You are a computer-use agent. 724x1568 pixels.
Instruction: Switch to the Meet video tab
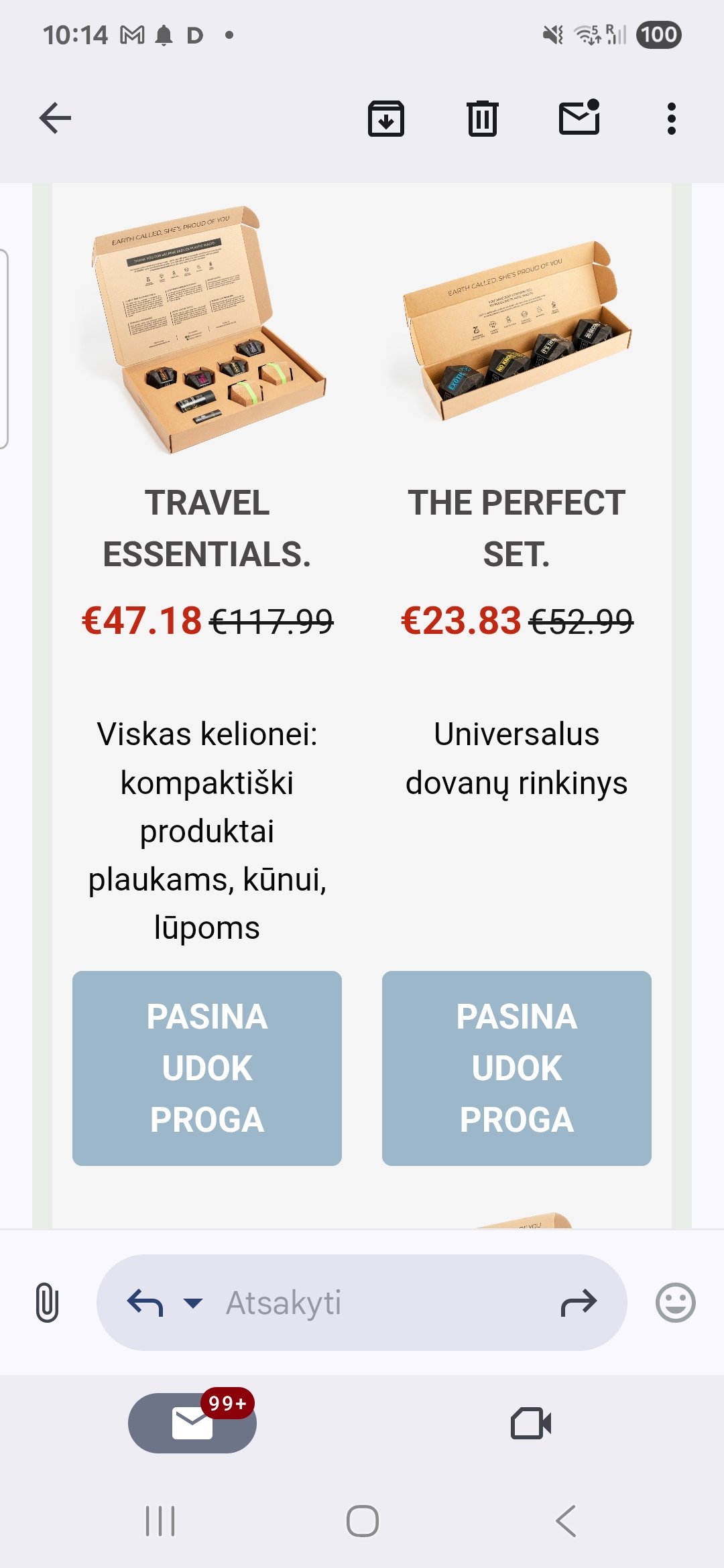pos(531,1423)
